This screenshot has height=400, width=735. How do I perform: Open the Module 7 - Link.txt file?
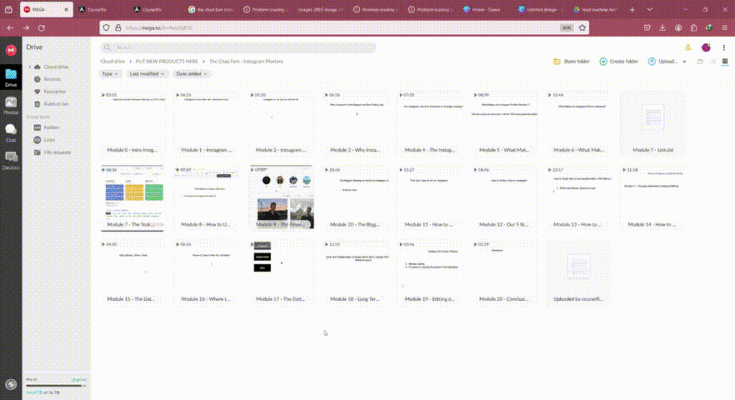click(652, 127)
